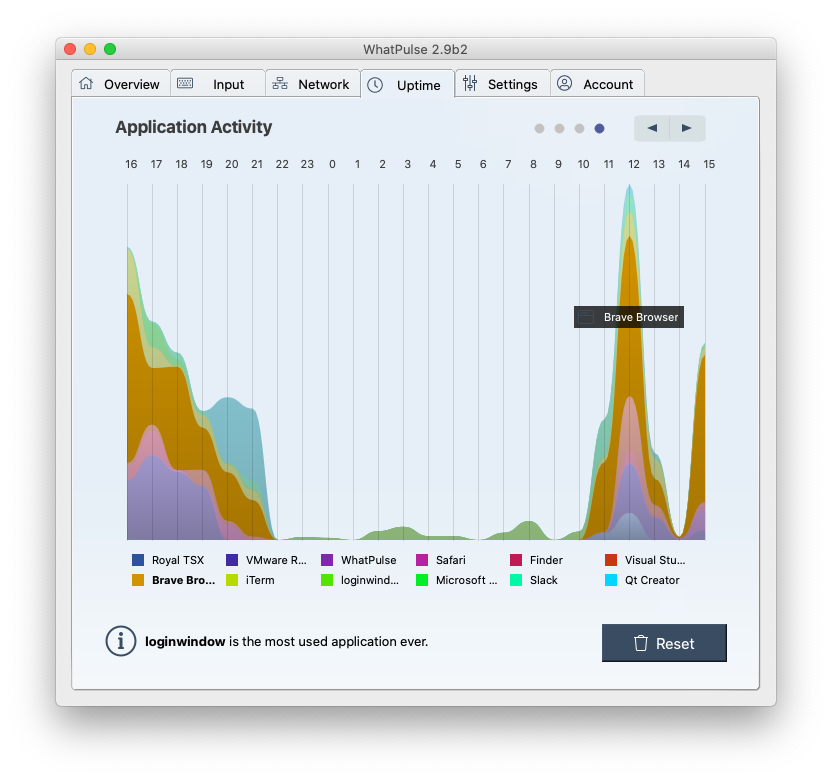The height and width of the screenshot is (780, 832).
Task: Select the first page indicator dot
Action: [x=540, y=128]
